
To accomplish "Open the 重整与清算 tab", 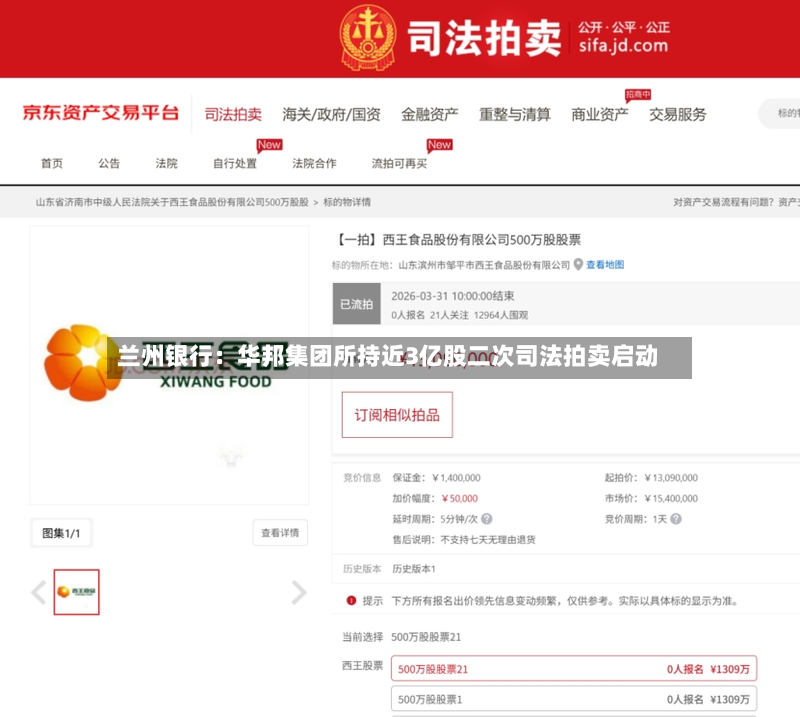I will coord(515,114).
